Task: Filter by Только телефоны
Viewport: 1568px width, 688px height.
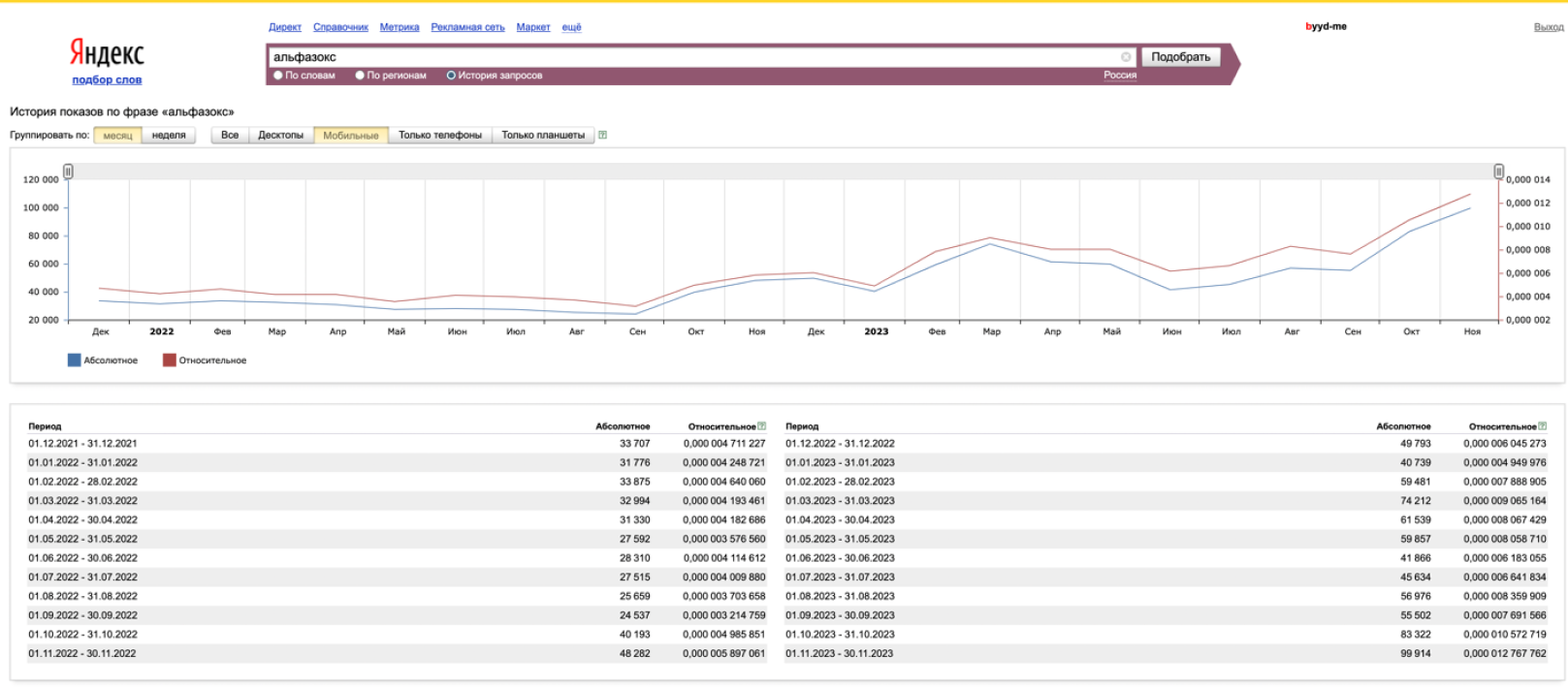Action: pyautogui.click(x=440, y=136)
